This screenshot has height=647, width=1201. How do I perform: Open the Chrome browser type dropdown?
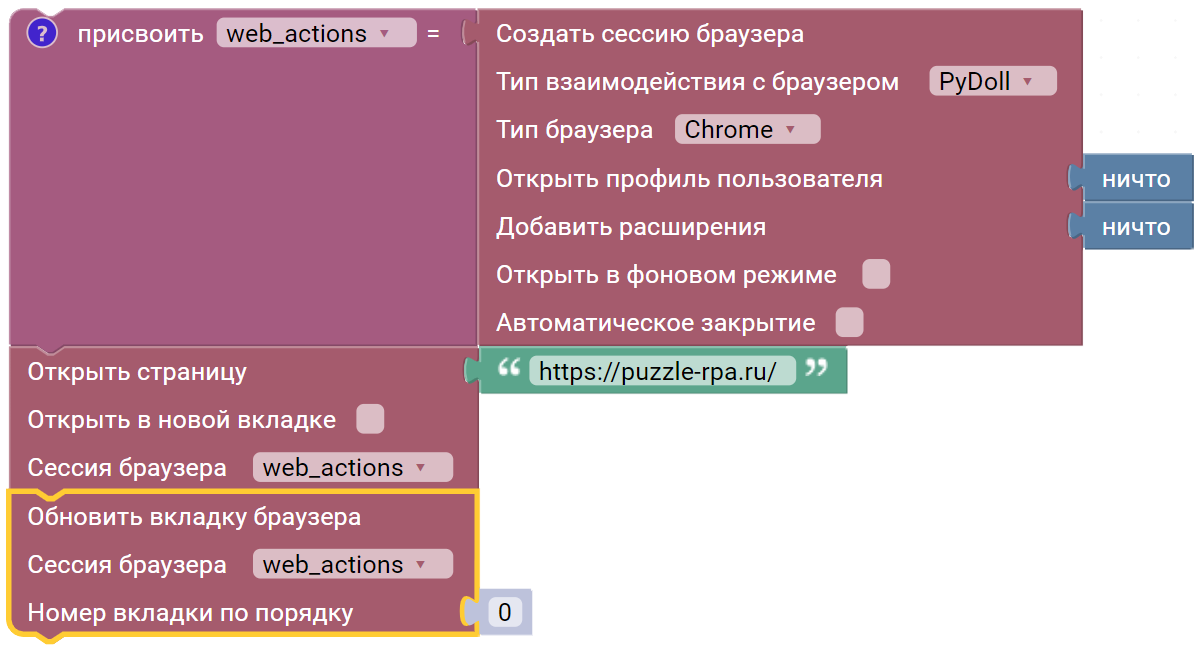[x=746, y=130]
